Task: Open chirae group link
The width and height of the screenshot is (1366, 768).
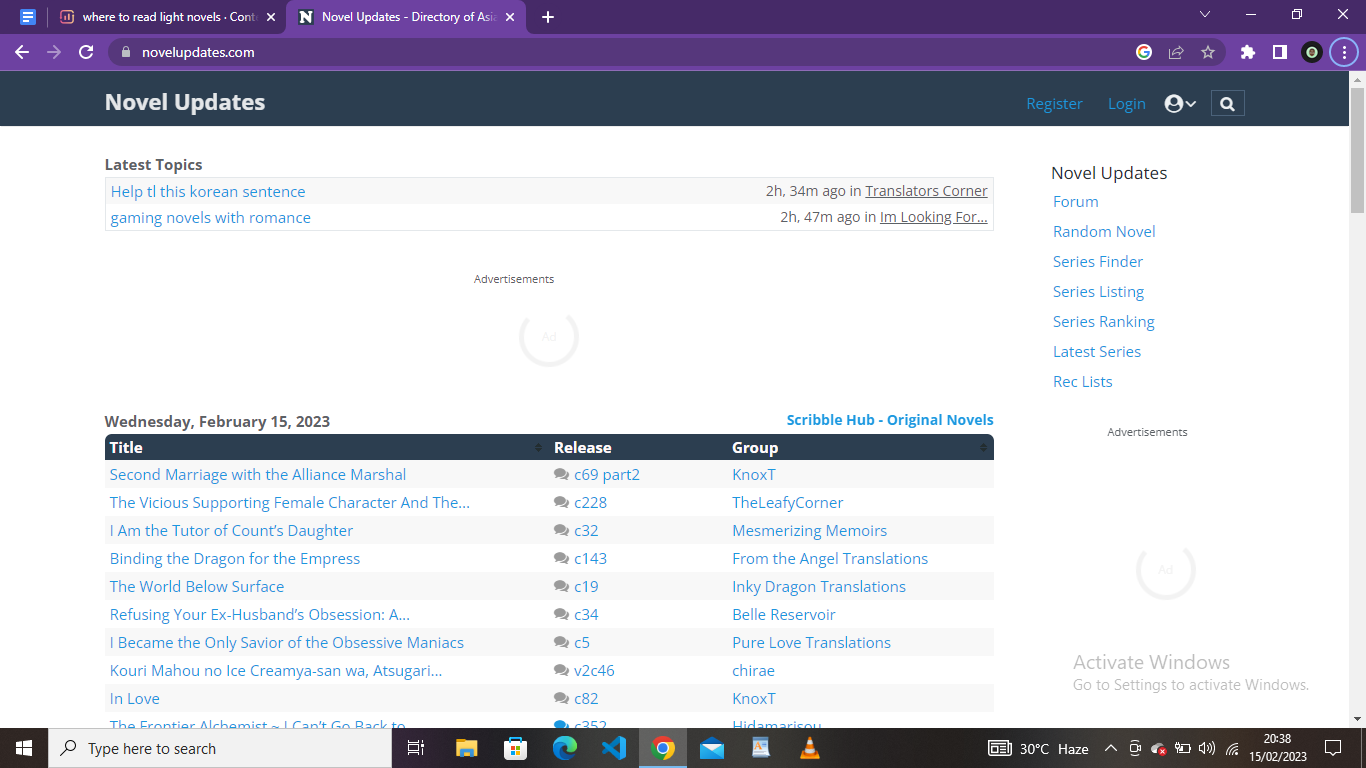Action: pyautogui.click(x=753, y=670)
